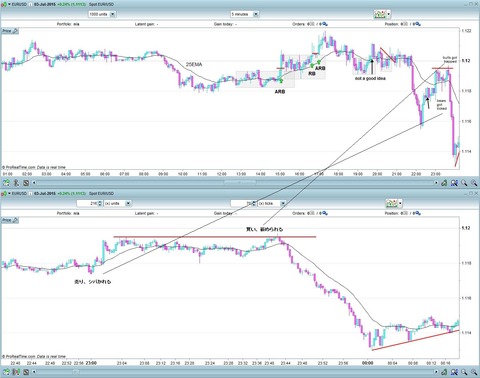Click the bold '00:00' time label on lower axis

pos(367,363)
